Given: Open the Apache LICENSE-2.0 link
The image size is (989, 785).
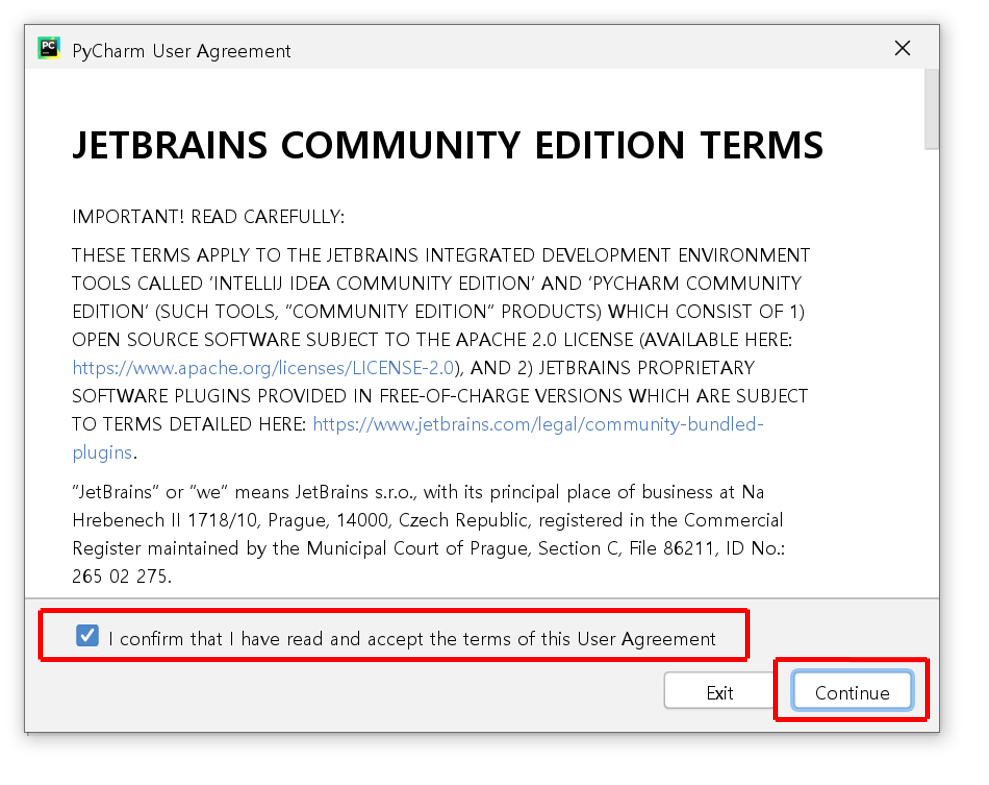Looking at the screenshot, I should click(263, 368).
